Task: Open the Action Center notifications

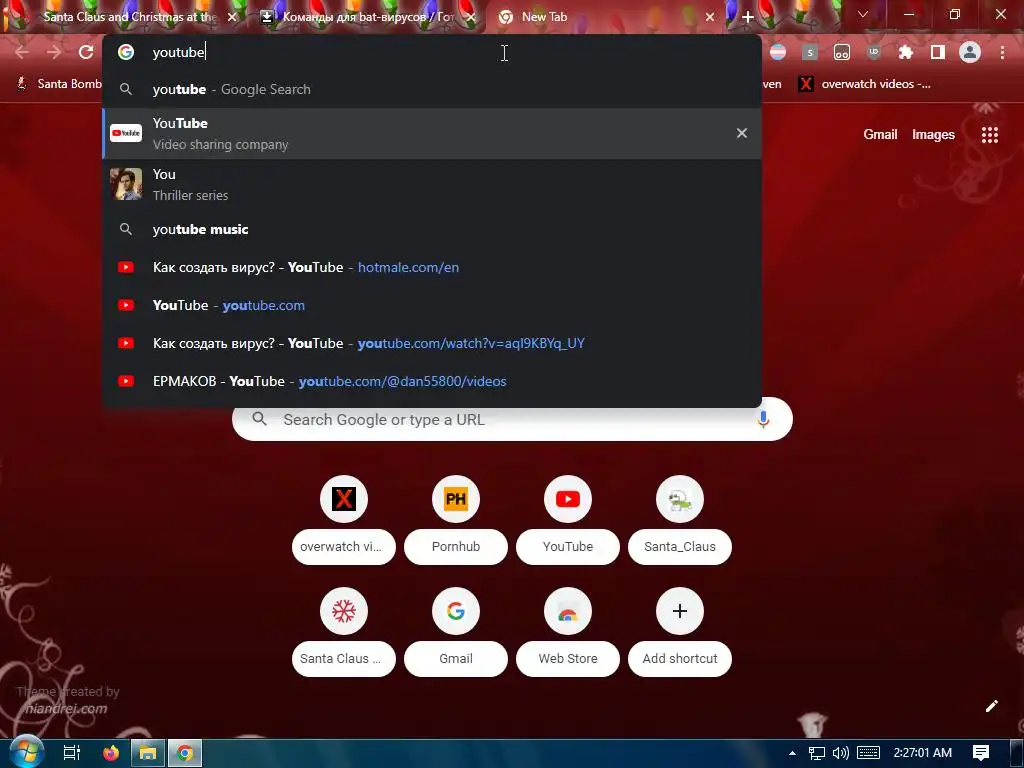Action: (x=980, y=753)
